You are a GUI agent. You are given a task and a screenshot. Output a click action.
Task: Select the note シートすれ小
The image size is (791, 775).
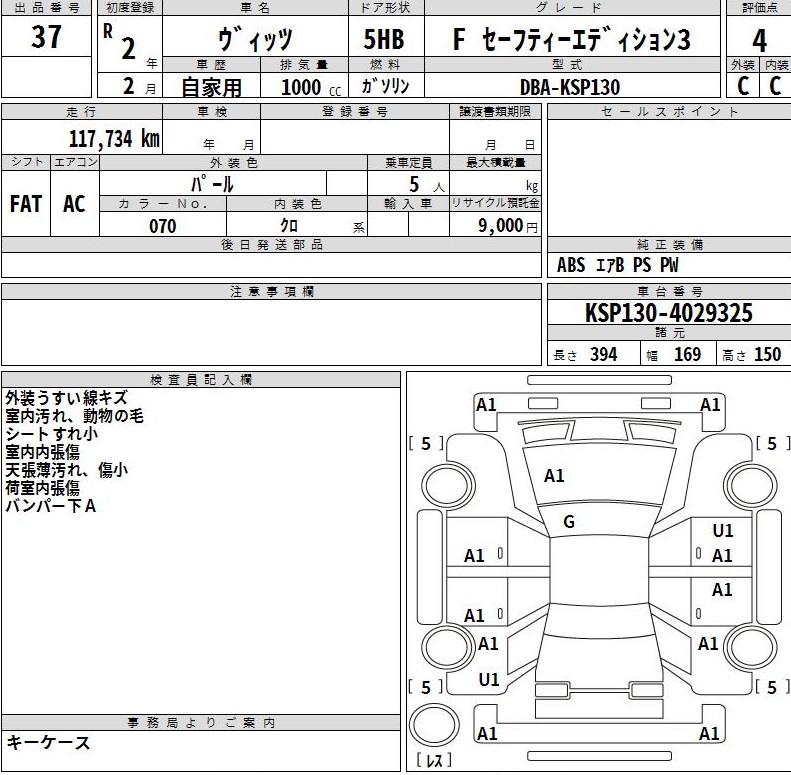[51, 434]
